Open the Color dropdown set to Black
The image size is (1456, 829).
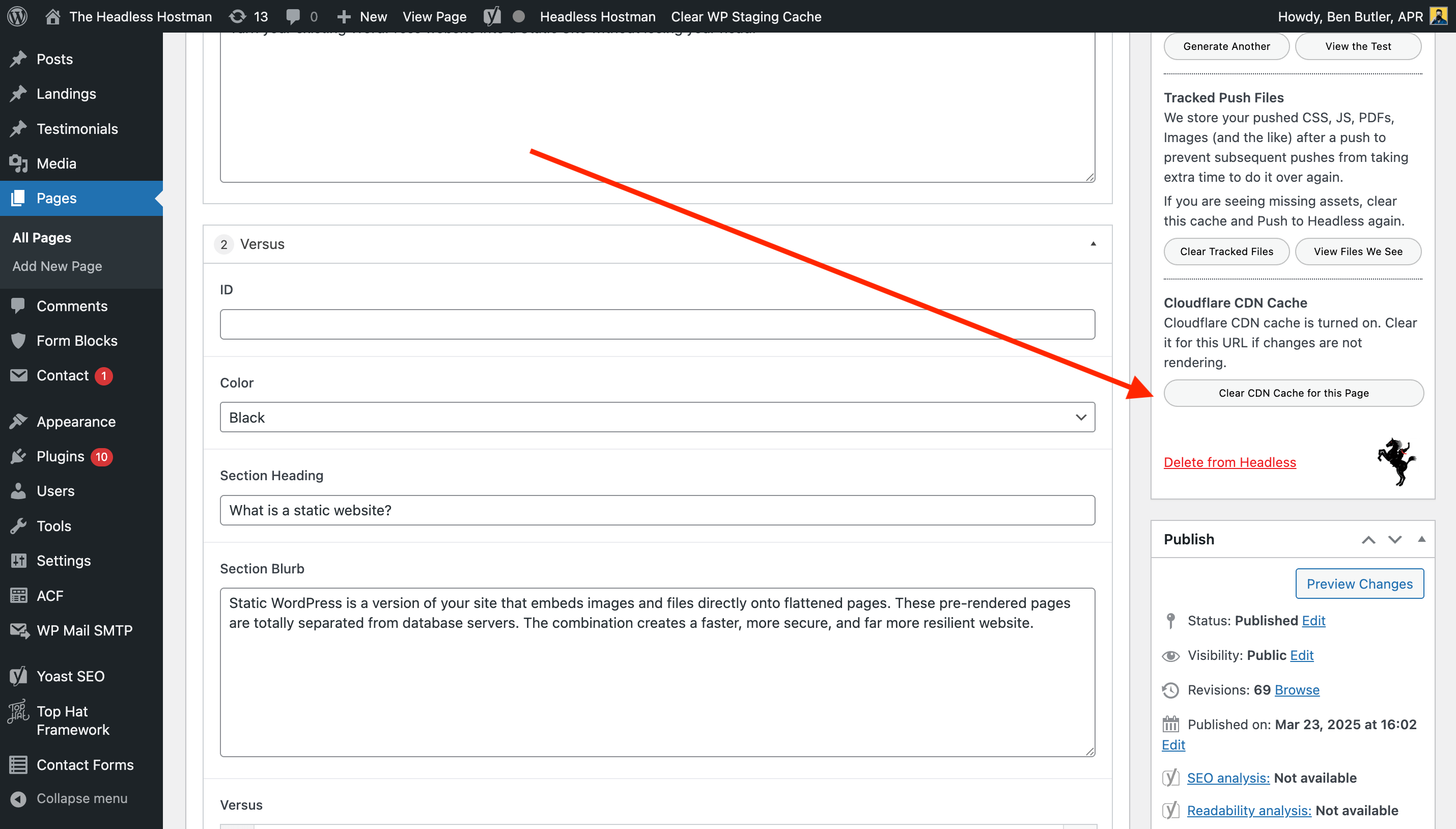coord(657,418)
